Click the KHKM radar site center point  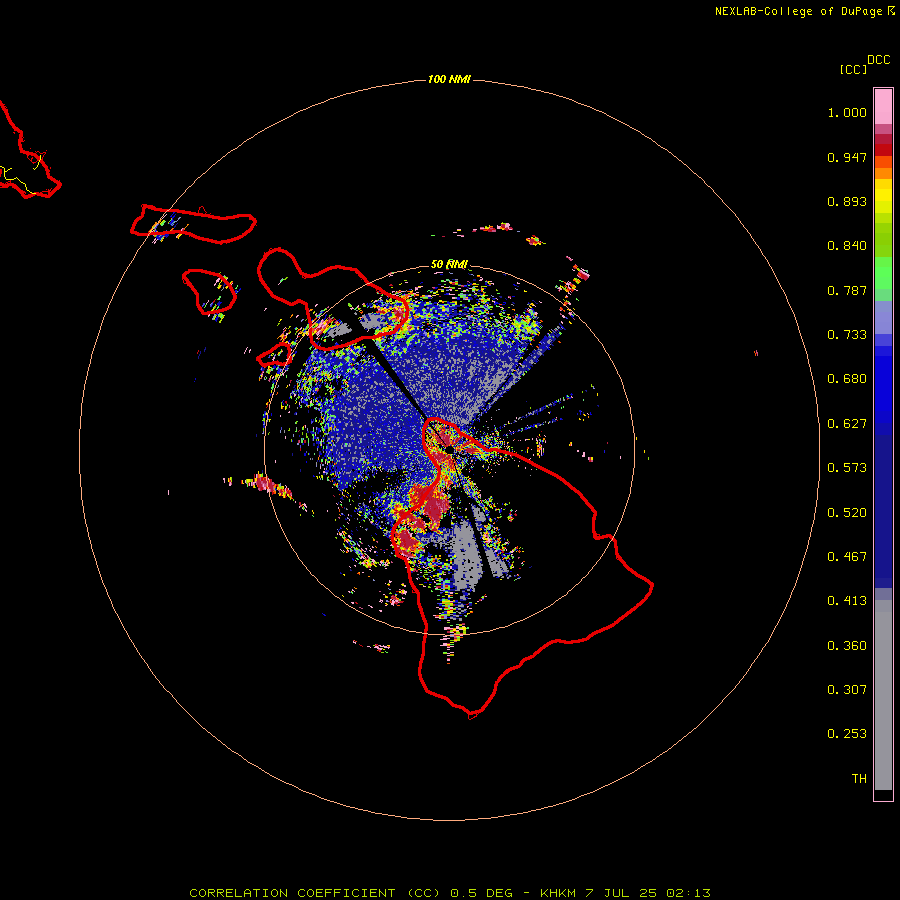(x=449, y=449)
